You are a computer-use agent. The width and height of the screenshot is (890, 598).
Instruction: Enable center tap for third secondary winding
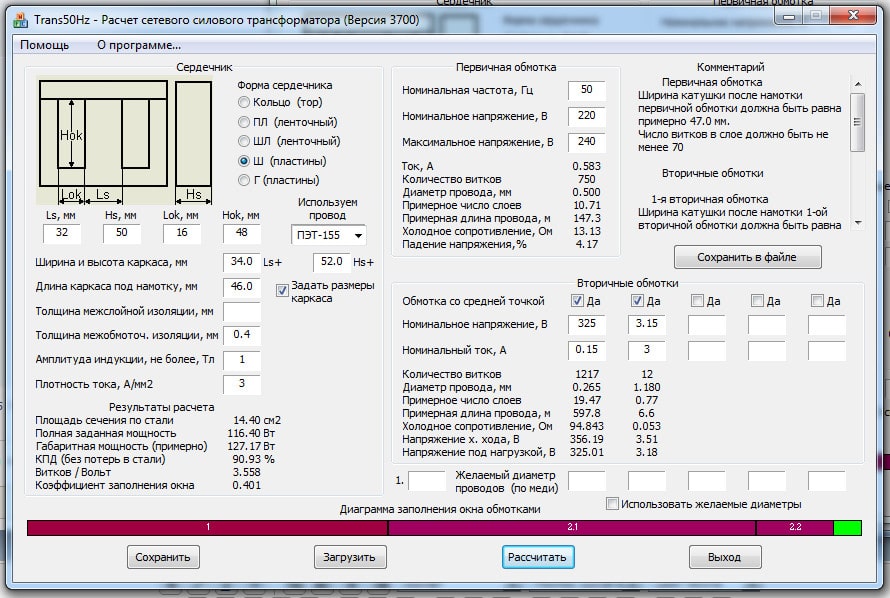point(697,301)
